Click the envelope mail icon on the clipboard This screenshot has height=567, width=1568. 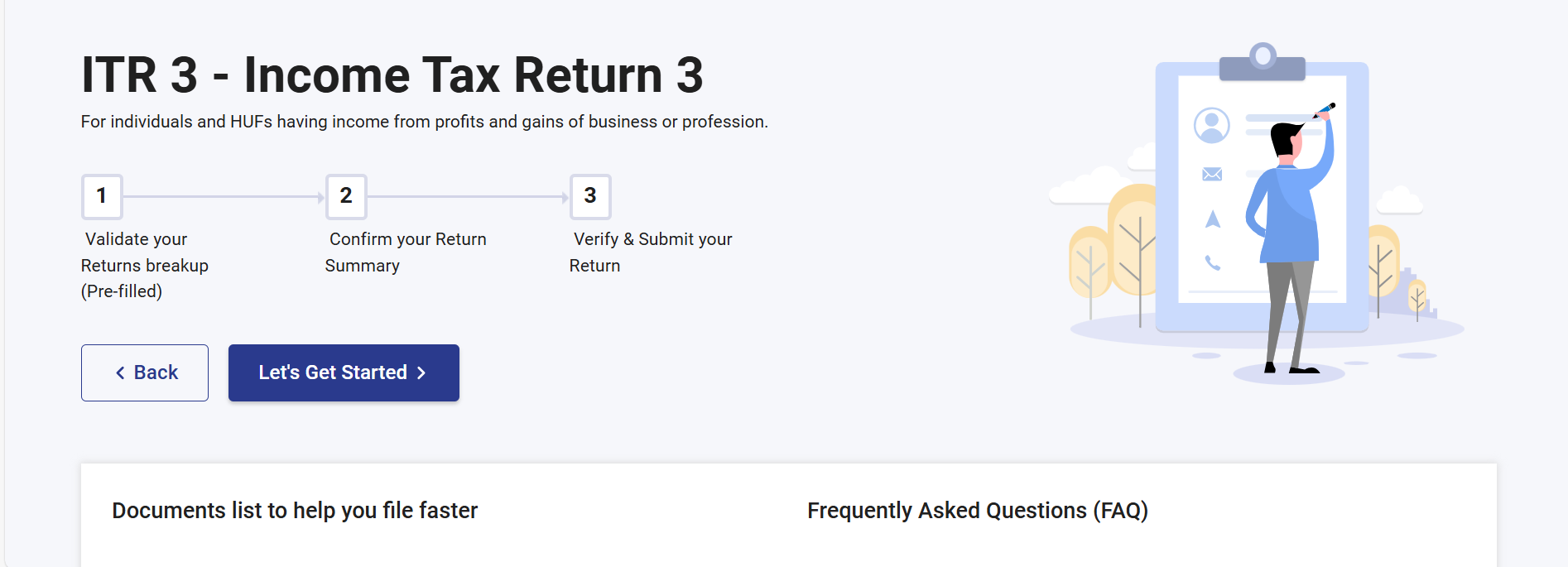1212,174
